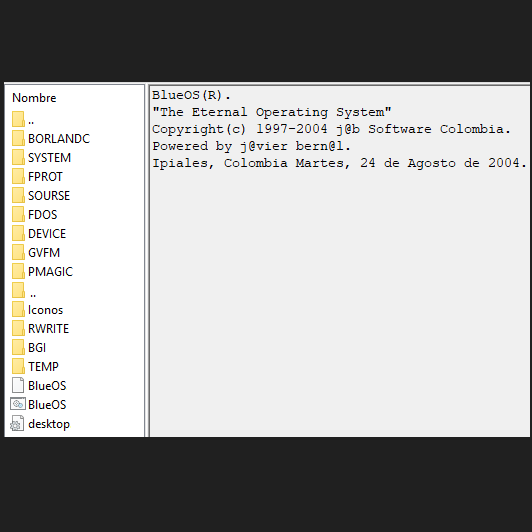This screenshot has width=532, height=532.
Task: Open the BORLANDC folder icon
Action: [18, 138]
